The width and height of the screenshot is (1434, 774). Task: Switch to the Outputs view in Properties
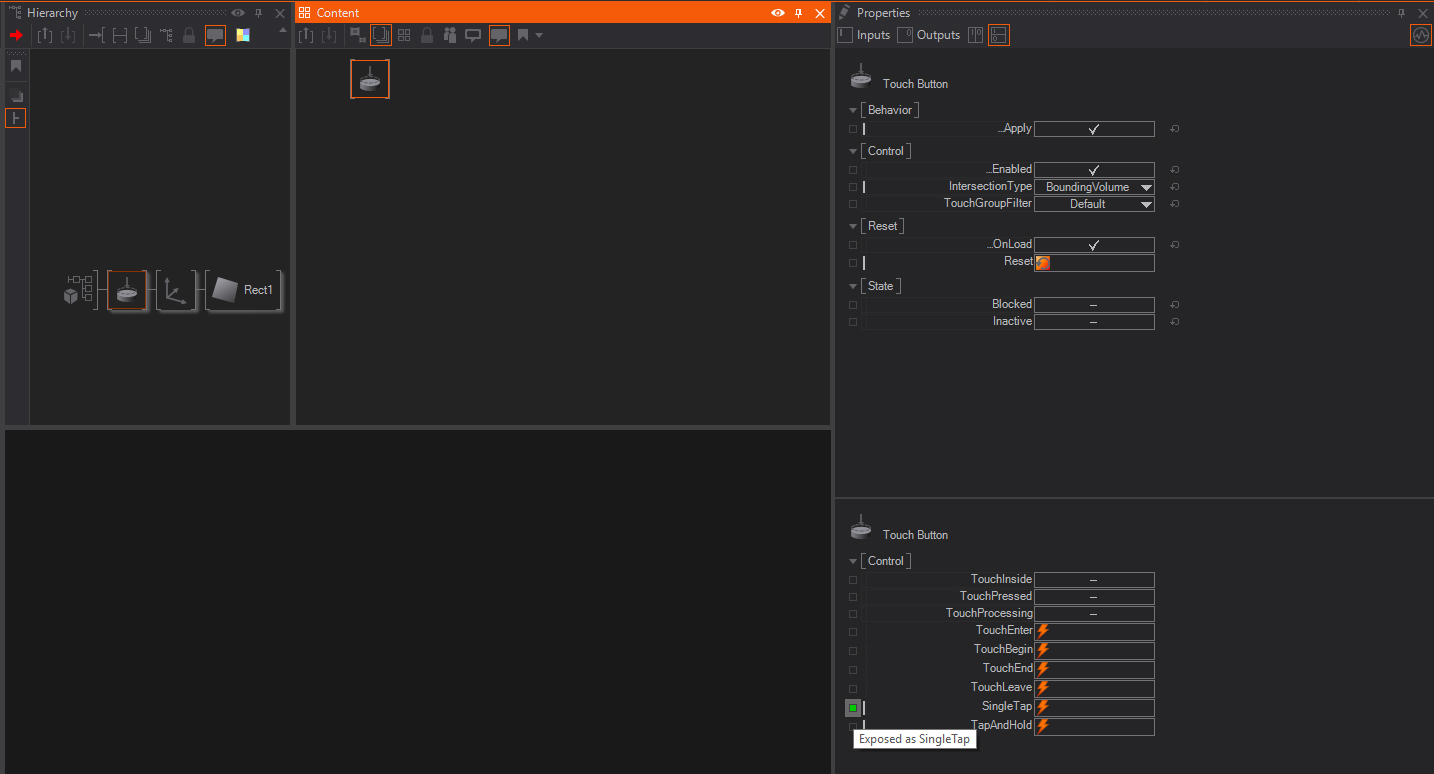tap(929, 35)
